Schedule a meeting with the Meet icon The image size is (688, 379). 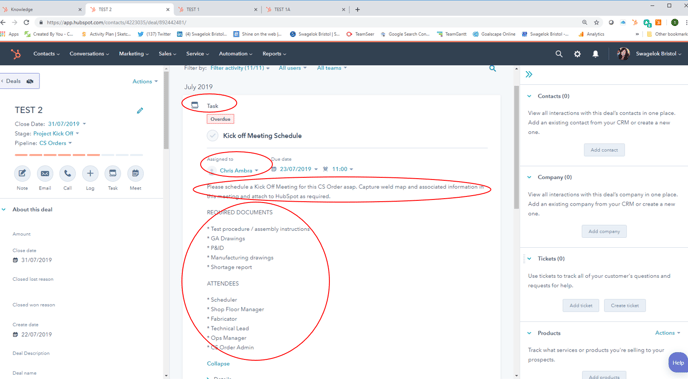[x=135, y=174]
